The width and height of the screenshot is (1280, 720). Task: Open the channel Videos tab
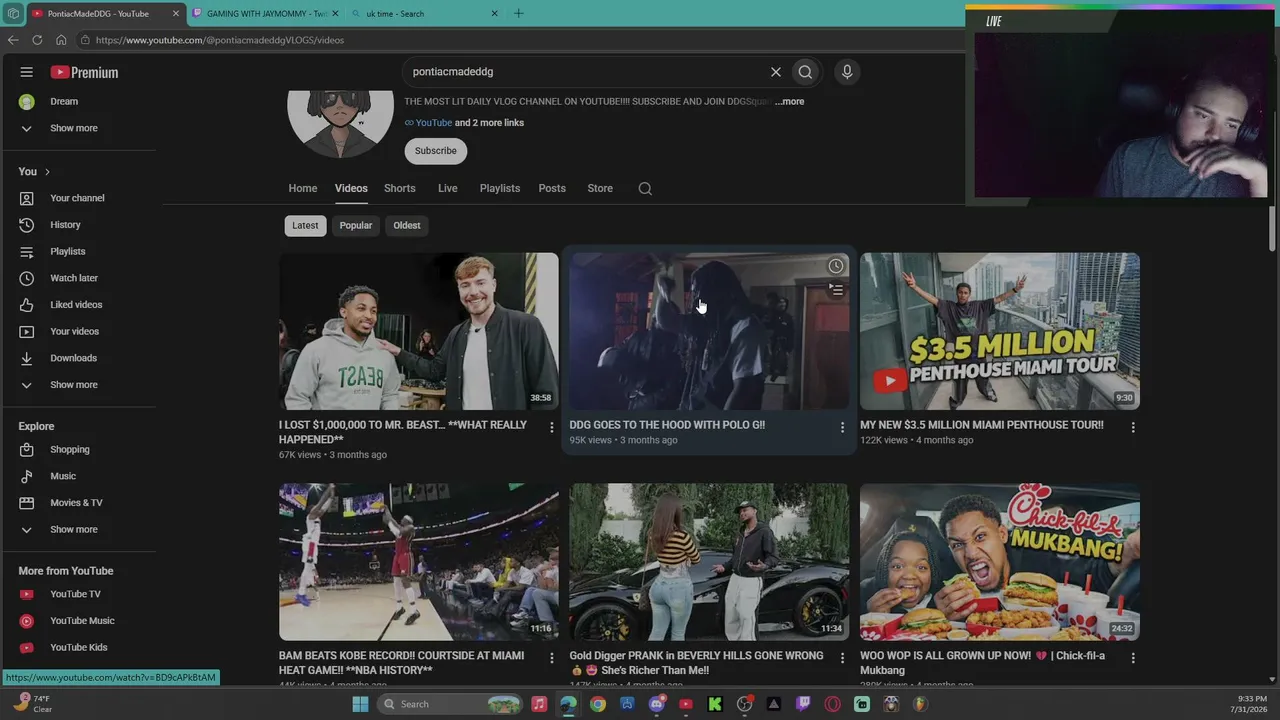[351, 188]
